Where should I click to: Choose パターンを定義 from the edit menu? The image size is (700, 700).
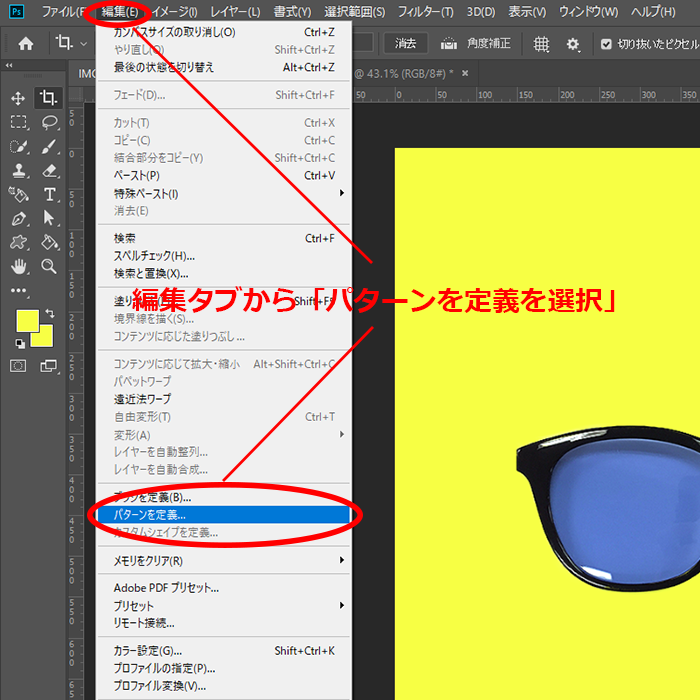coord(150,515)
